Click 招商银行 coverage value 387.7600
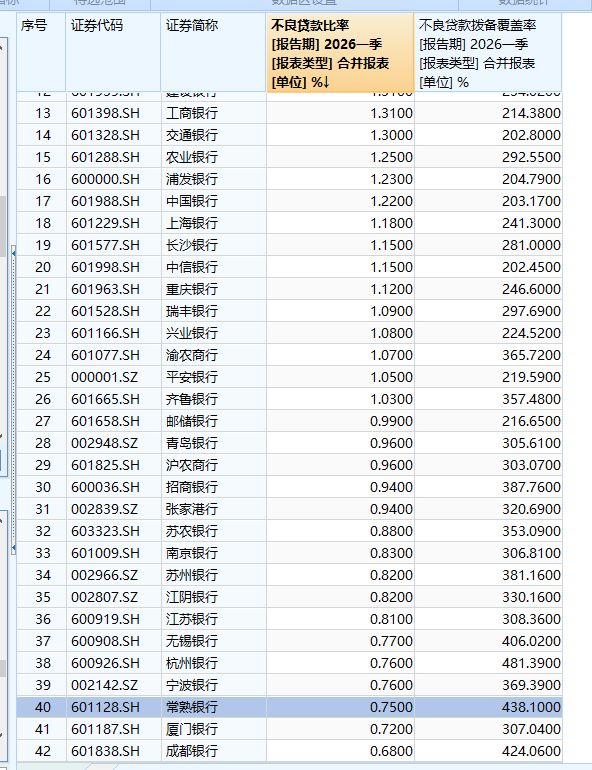 488,487
